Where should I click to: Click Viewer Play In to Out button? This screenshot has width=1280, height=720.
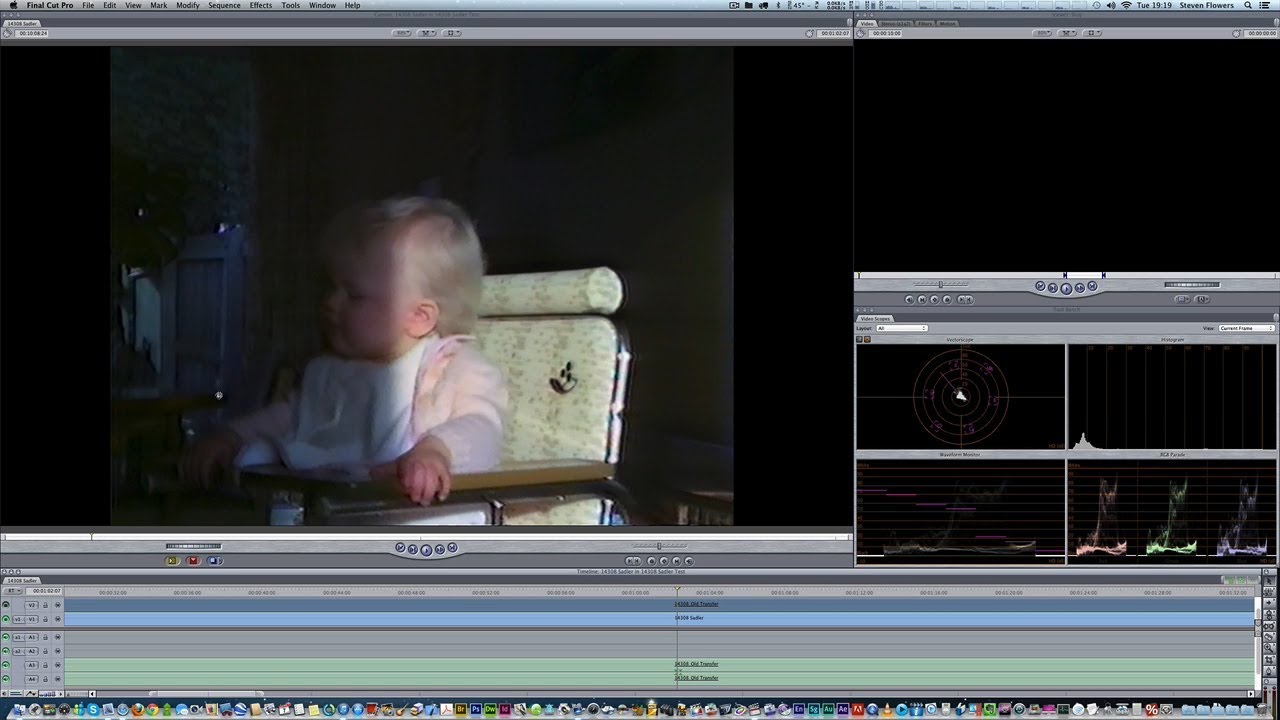pos(1053,288)
